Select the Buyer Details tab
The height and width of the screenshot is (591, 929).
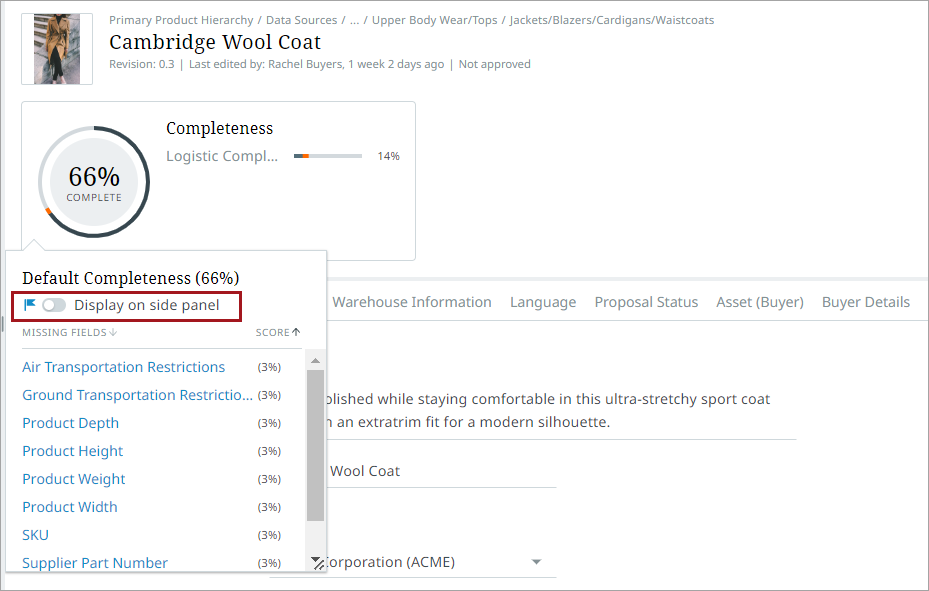pos(865,302)
